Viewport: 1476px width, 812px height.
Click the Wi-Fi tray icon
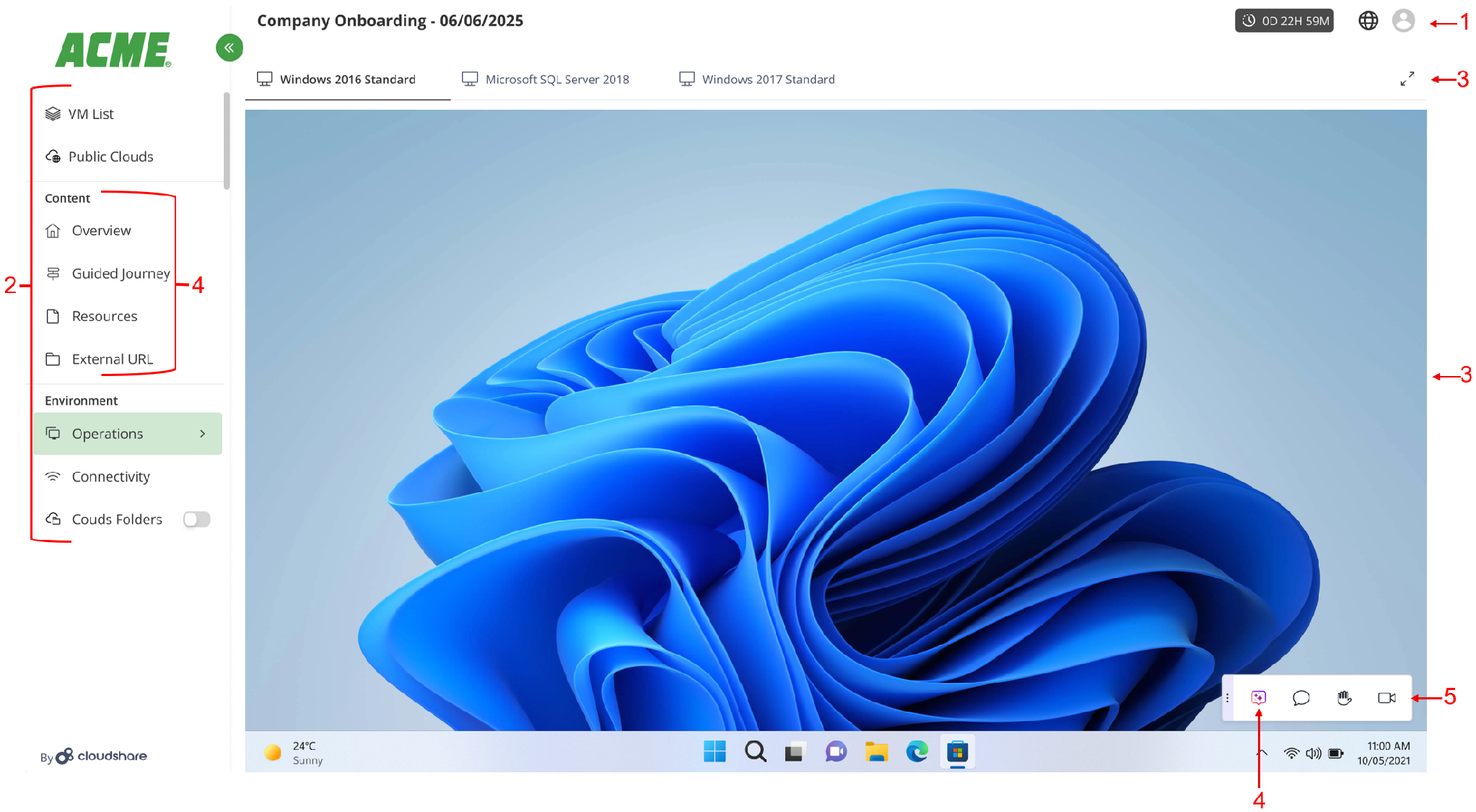tap(1291, 753)
